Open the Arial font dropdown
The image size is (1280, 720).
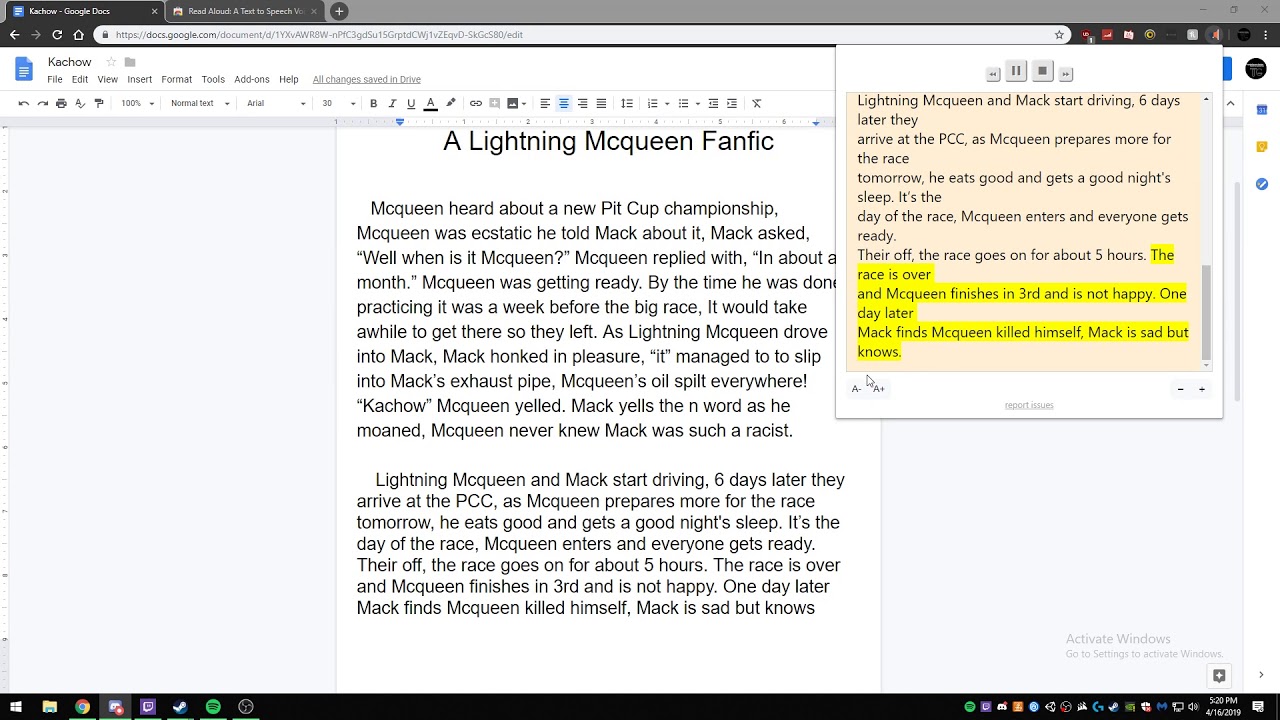(276, 103)
